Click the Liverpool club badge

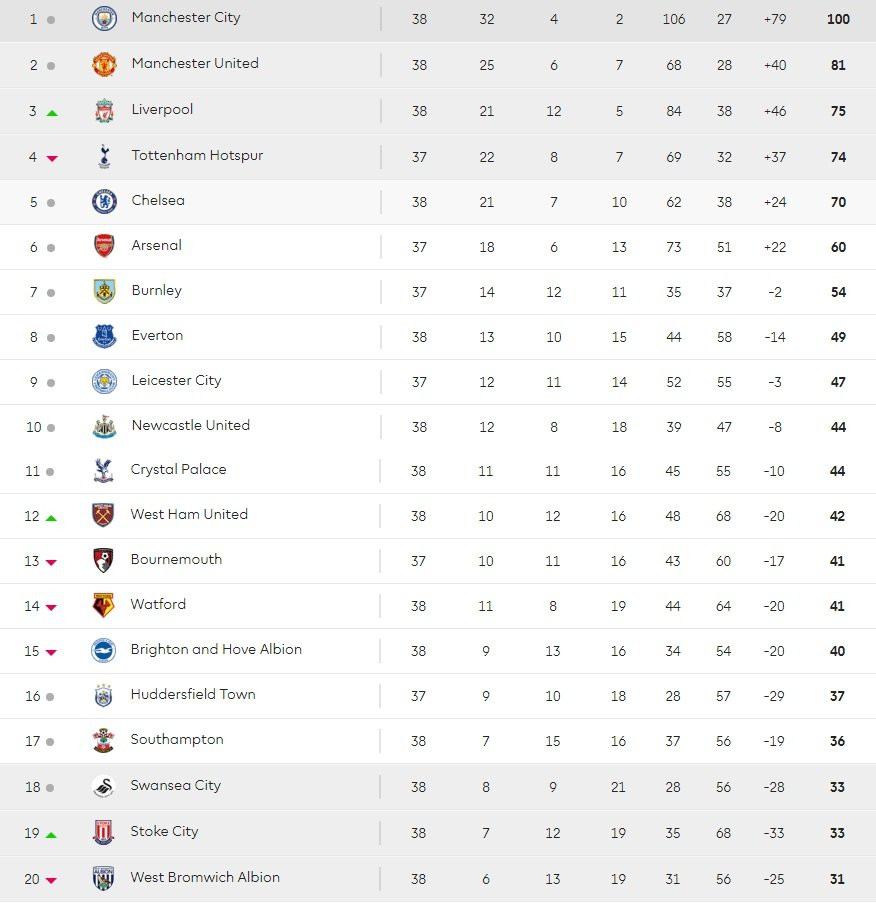[104, 110]
